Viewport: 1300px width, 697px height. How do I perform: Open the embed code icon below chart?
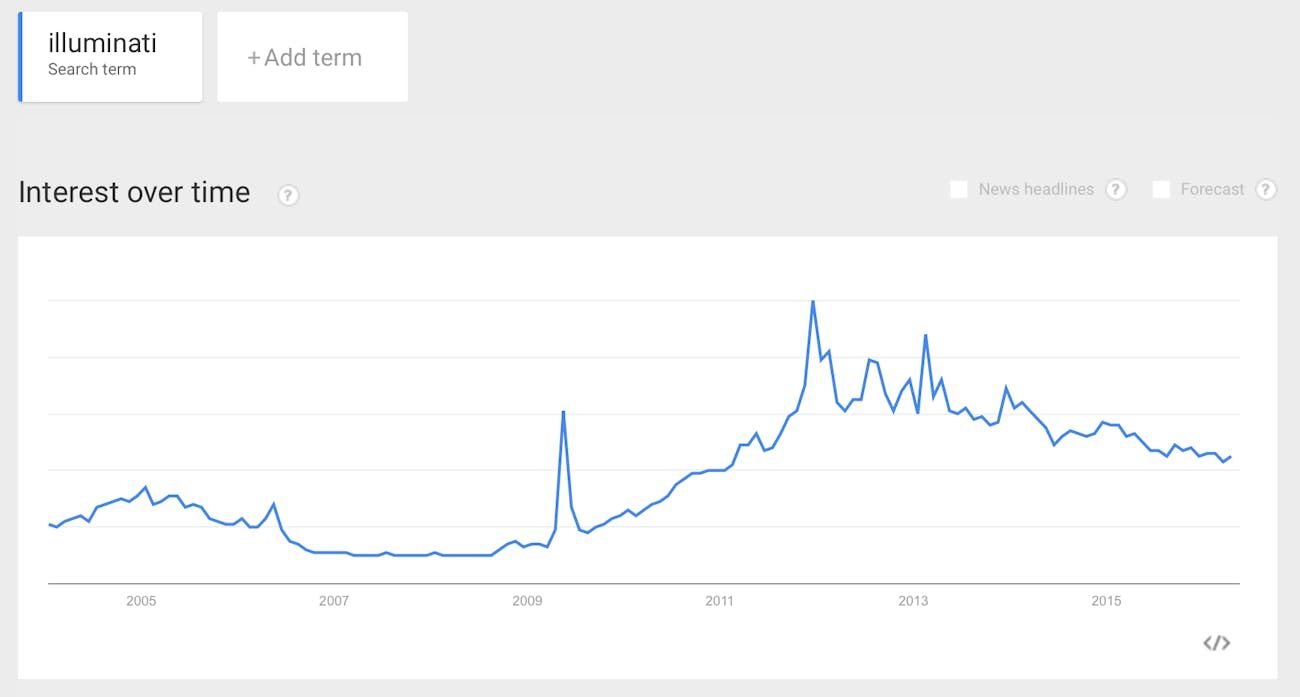[1216, 643]
